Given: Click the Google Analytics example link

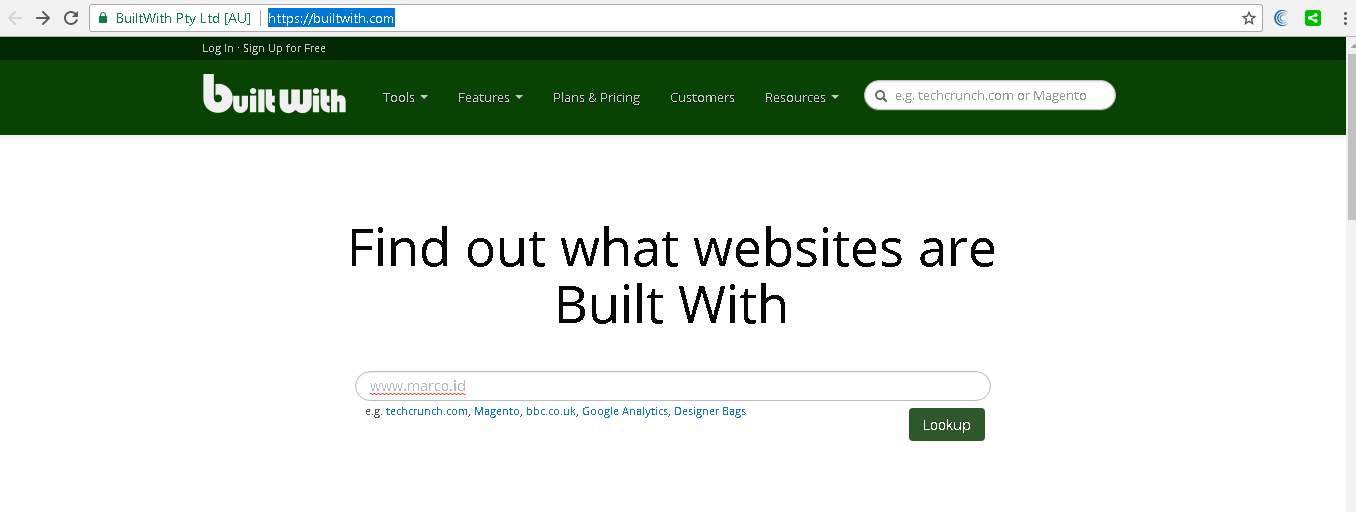Looking at the screenshot, I should pos(625,411).
